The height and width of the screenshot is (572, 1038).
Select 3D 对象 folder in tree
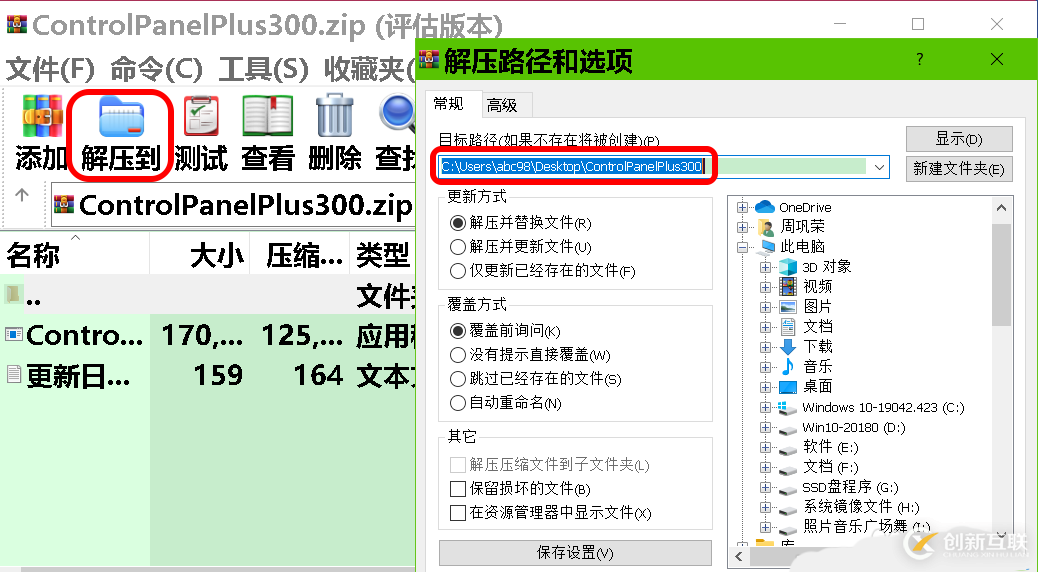point(826,267)
